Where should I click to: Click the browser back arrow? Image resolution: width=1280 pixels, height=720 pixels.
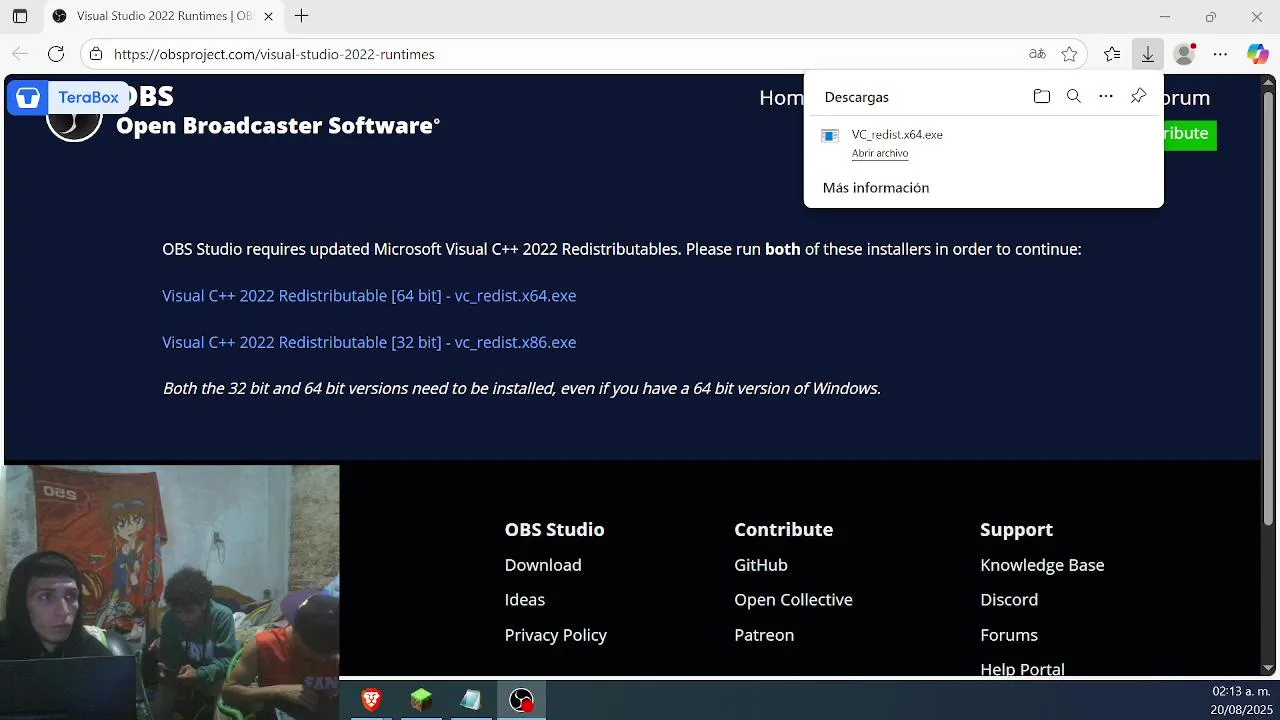point(20,54)
